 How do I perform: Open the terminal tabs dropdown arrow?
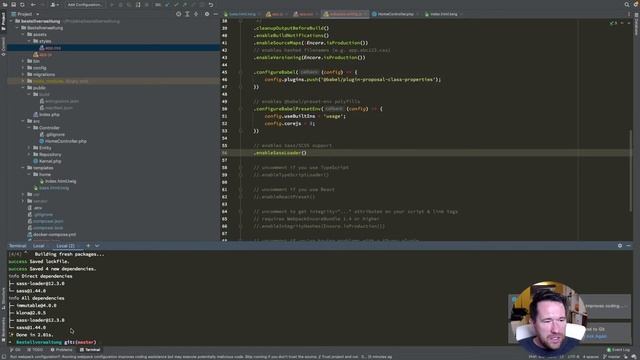coord(97,246)
